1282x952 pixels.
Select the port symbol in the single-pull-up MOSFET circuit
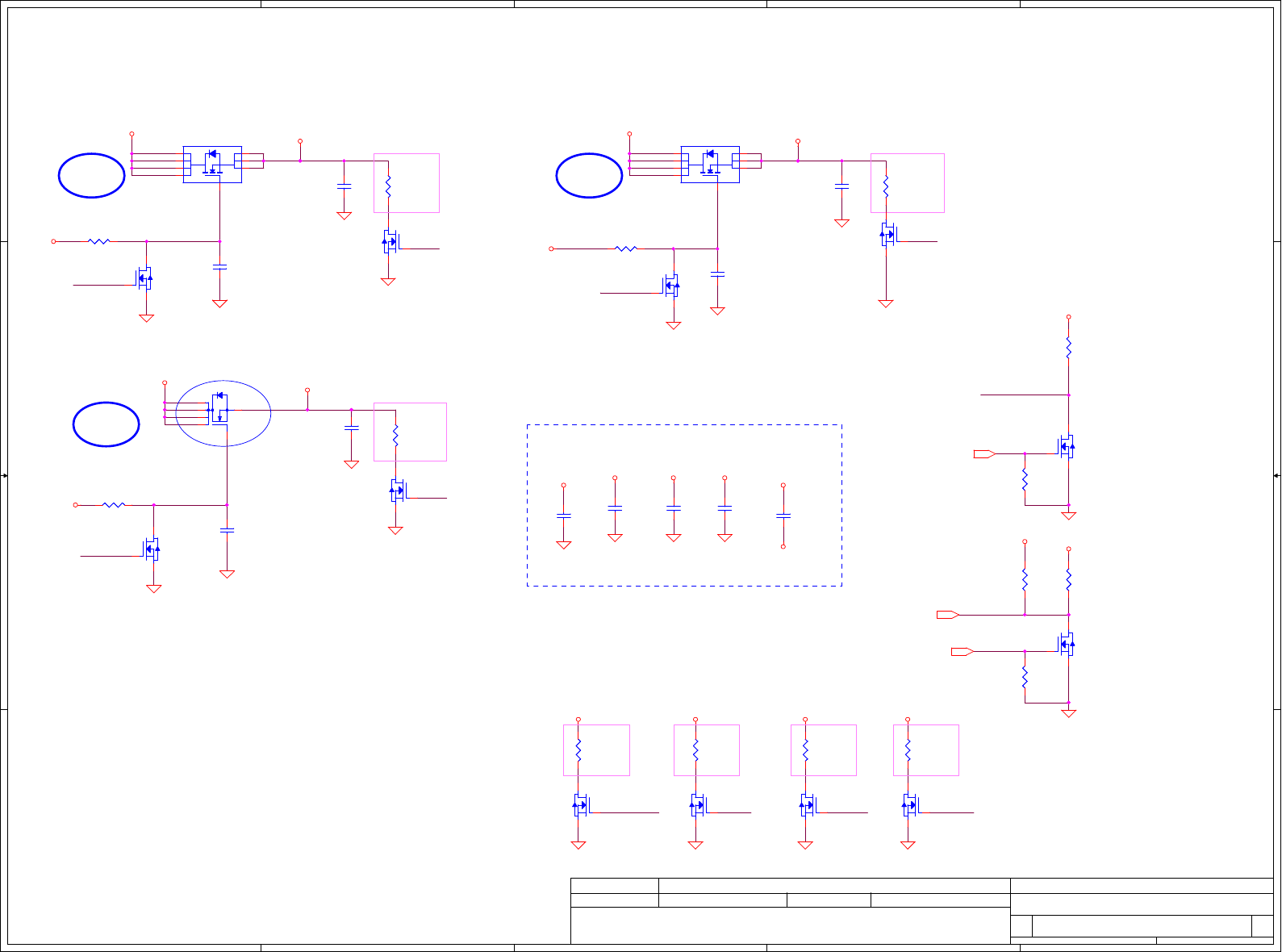(985, 454)
